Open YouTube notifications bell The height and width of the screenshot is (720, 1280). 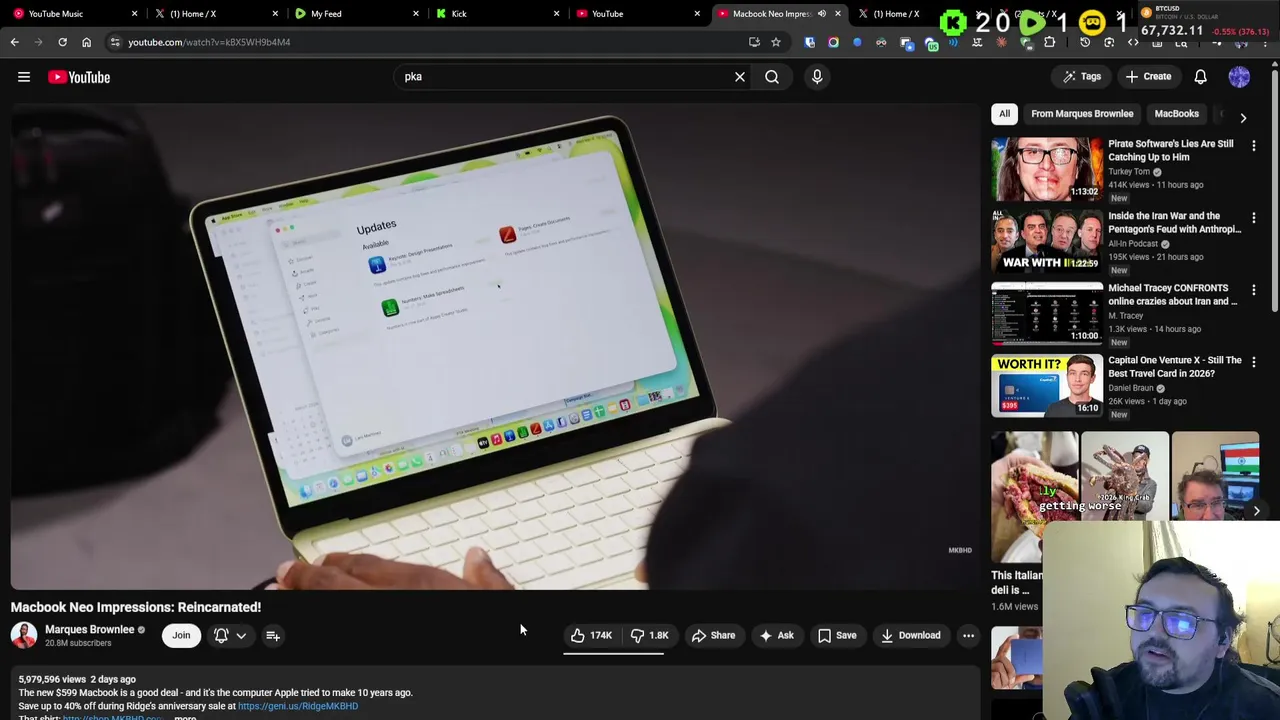[1201, 77]
